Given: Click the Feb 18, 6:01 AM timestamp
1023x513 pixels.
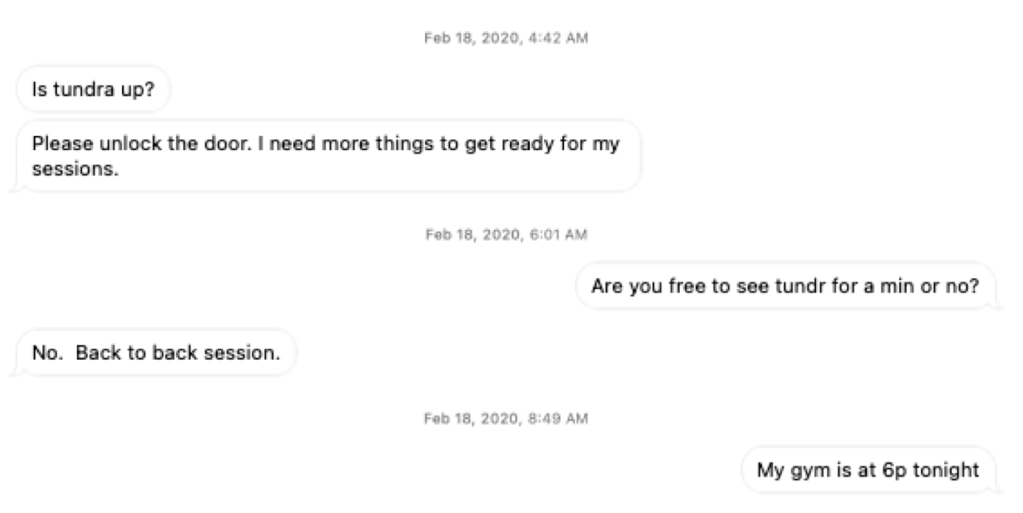Looking at the screenshot, I should click(x=511, y=234).
